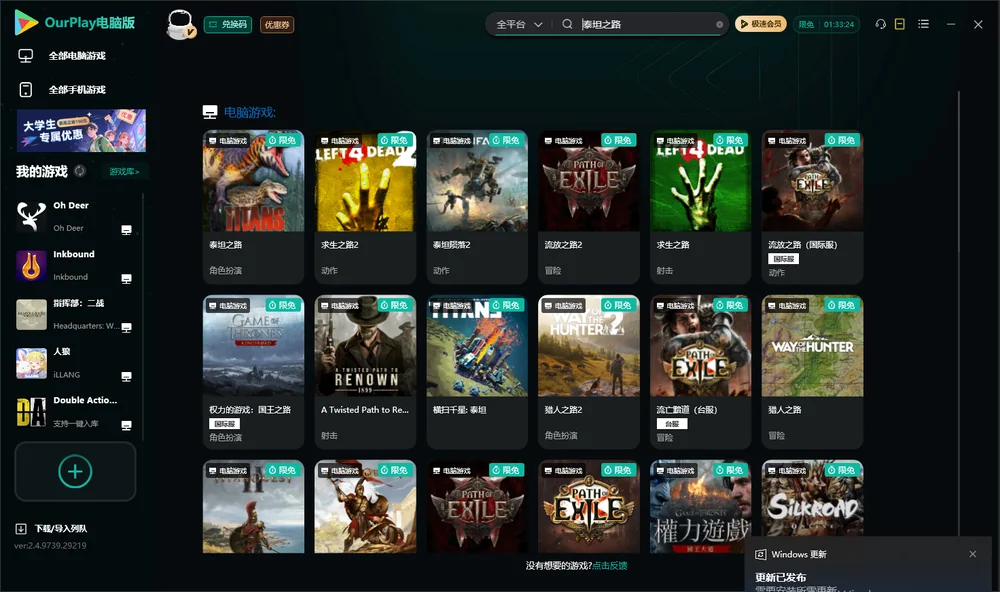Click the PC icon on iLLANG row
Image resolution: width=1000 pixels, height=592 pixels.
(126, 376)
